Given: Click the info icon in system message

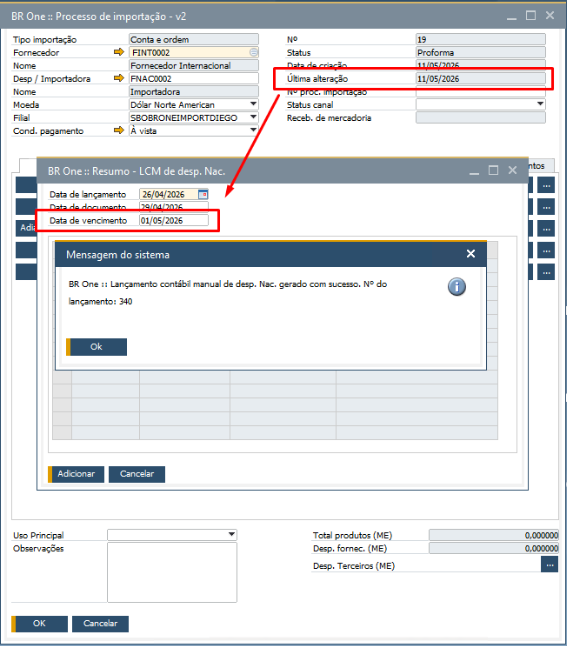Looking at the screenshot, I should [x=457, y=286].
